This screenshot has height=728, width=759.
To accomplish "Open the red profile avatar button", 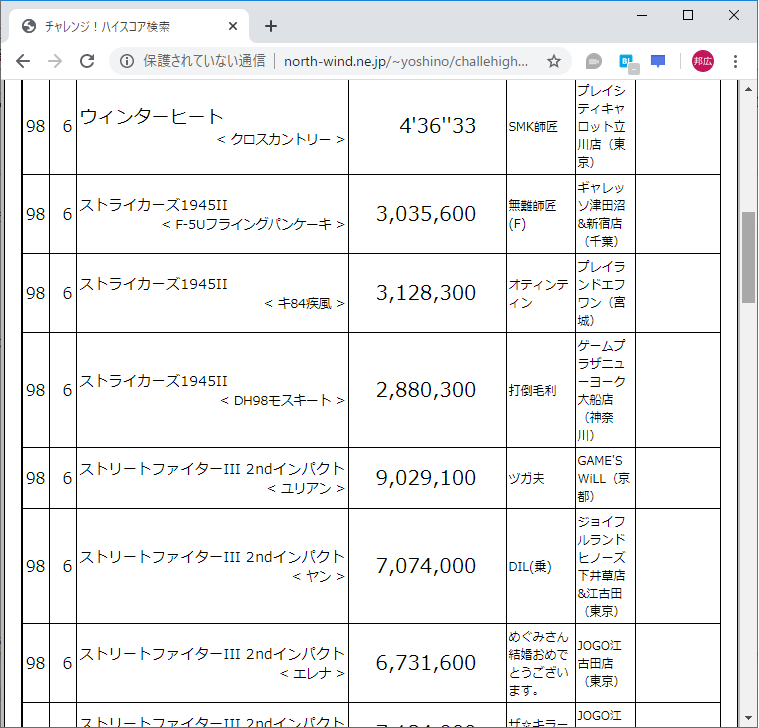I will point(702,61).
